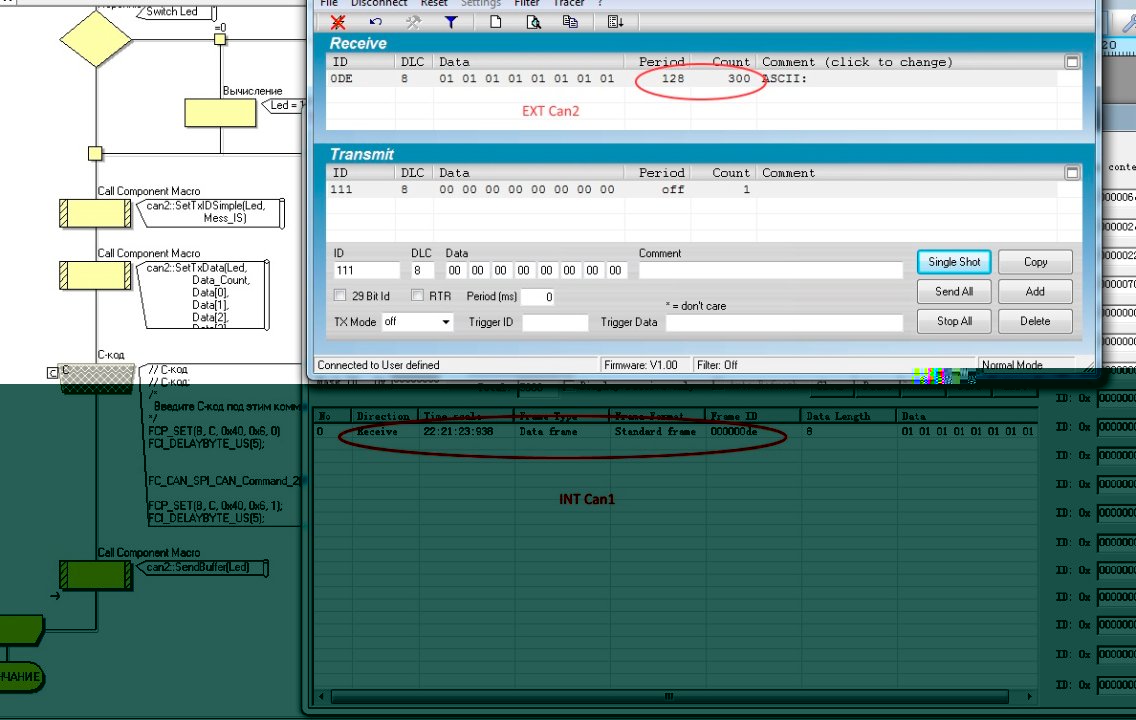The image size is (1136, 720).
Task: Click the Period header in Receive table
Action: click(661, 62)
